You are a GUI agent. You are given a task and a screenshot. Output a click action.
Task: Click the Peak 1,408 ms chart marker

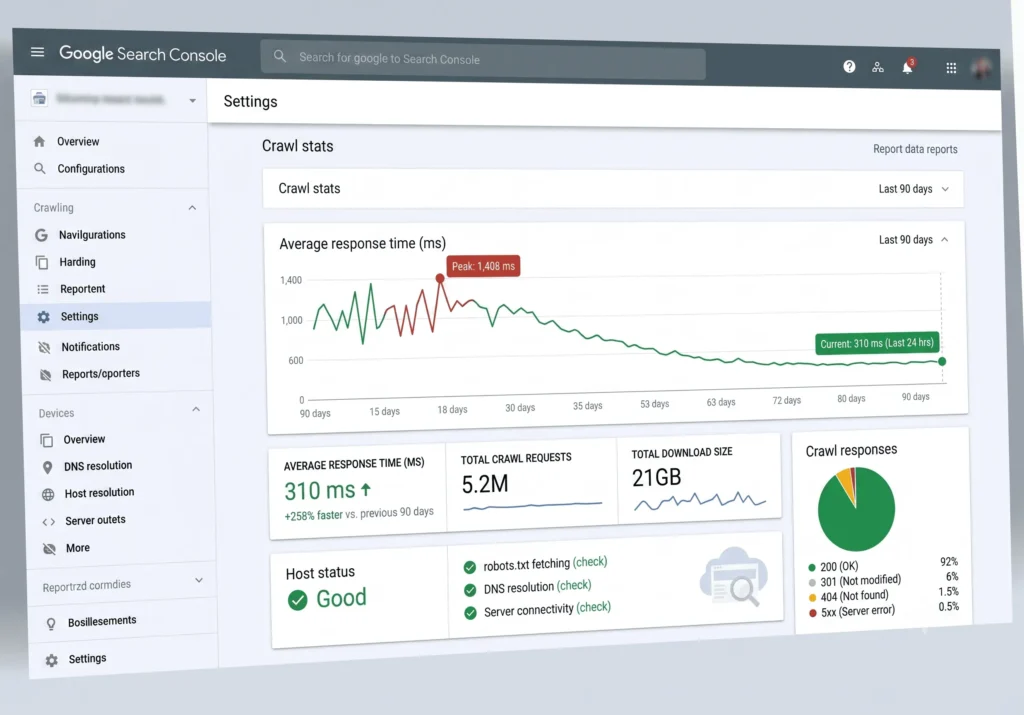[440, 278]
